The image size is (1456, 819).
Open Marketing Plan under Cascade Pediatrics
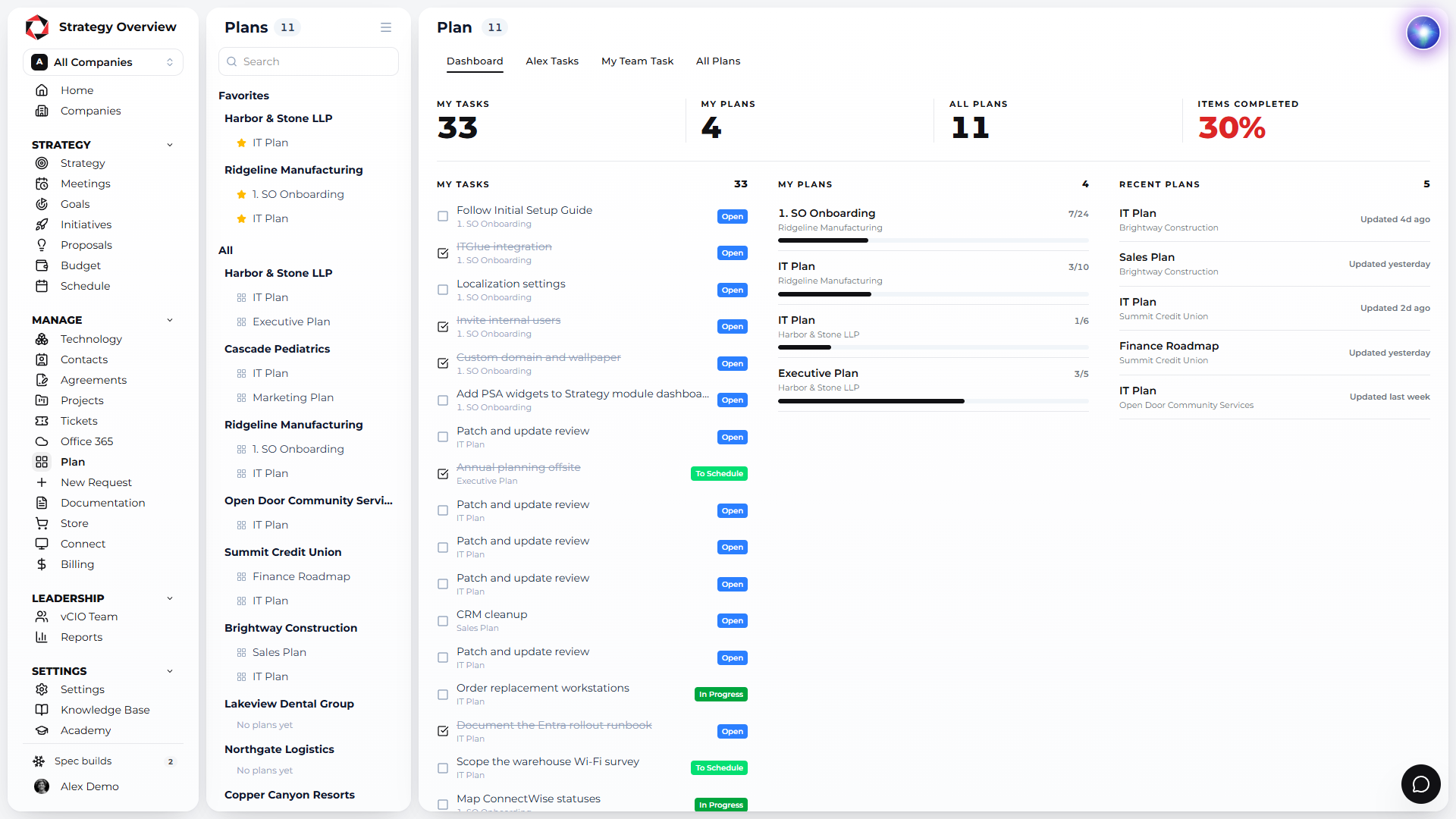[x=293, y=397]
